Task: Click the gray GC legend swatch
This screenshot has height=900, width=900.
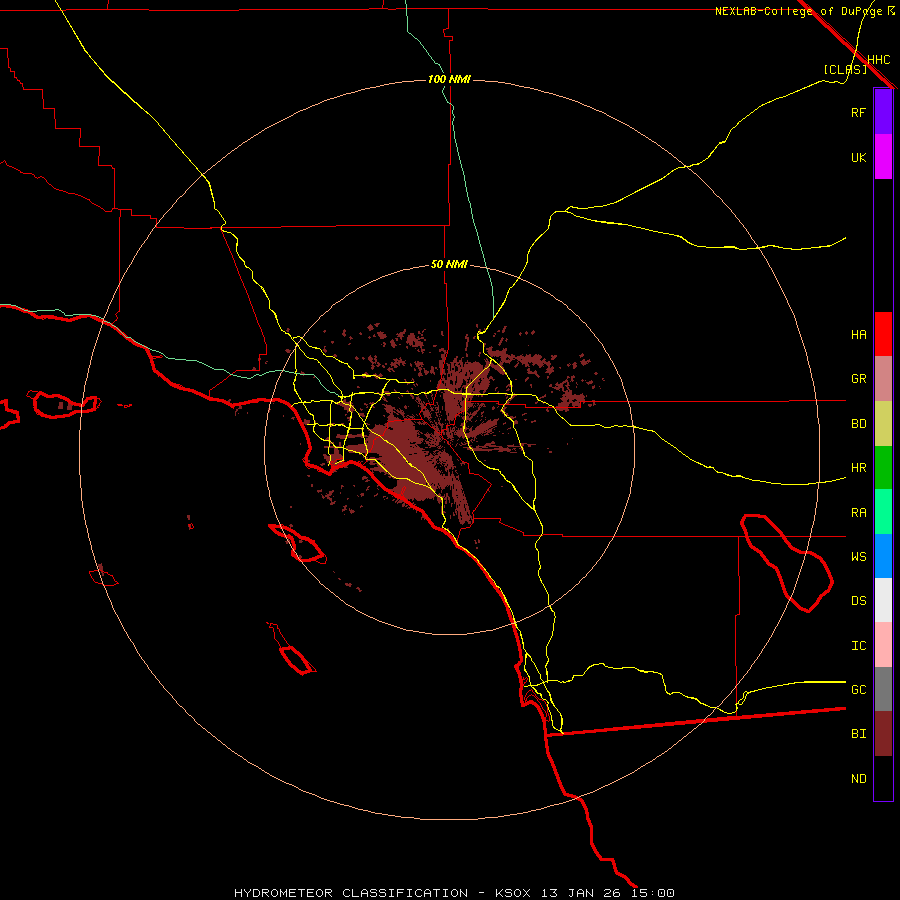Action: [x=883, y=689]
